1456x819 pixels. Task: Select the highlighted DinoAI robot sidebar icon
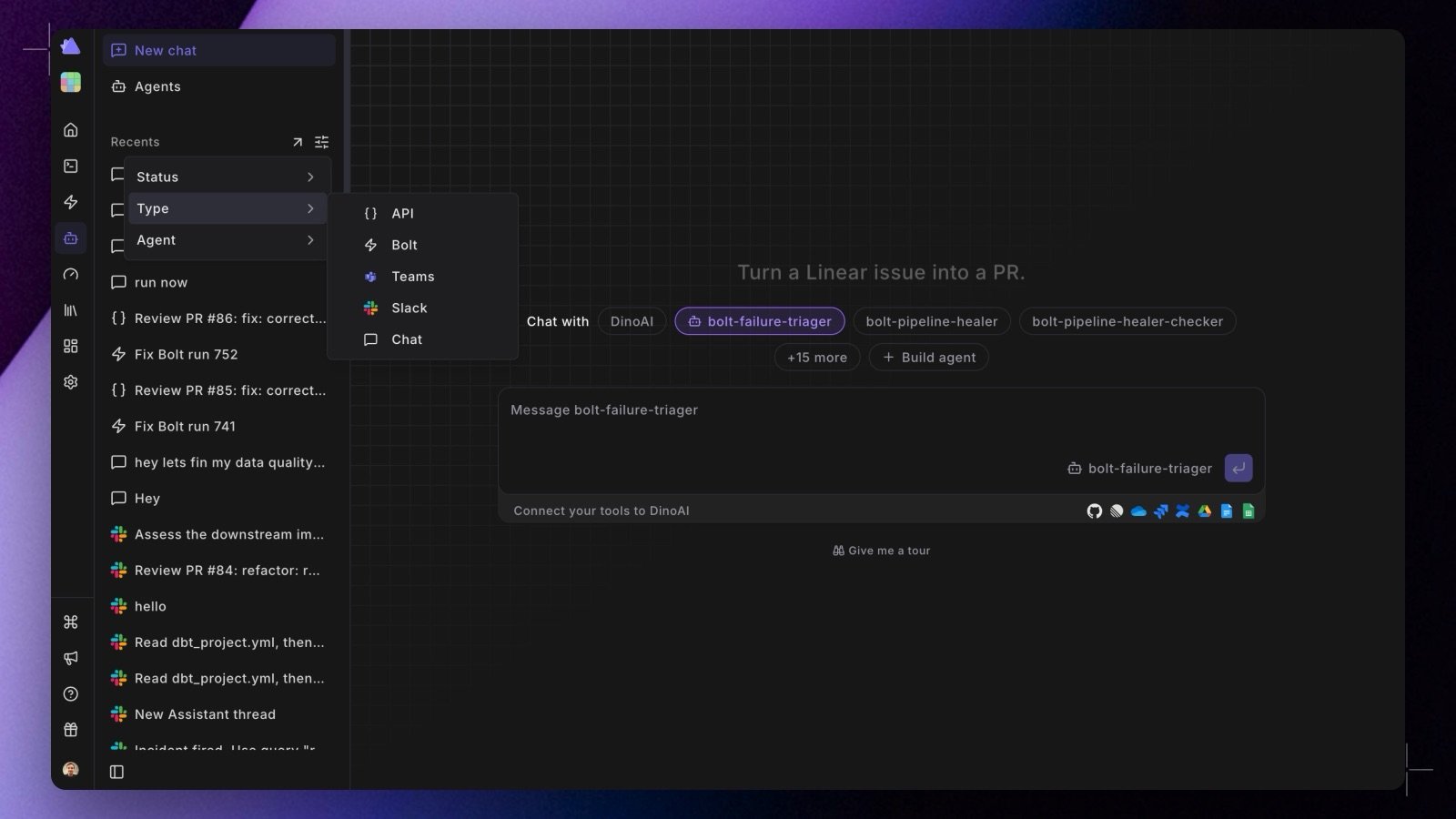70,238
